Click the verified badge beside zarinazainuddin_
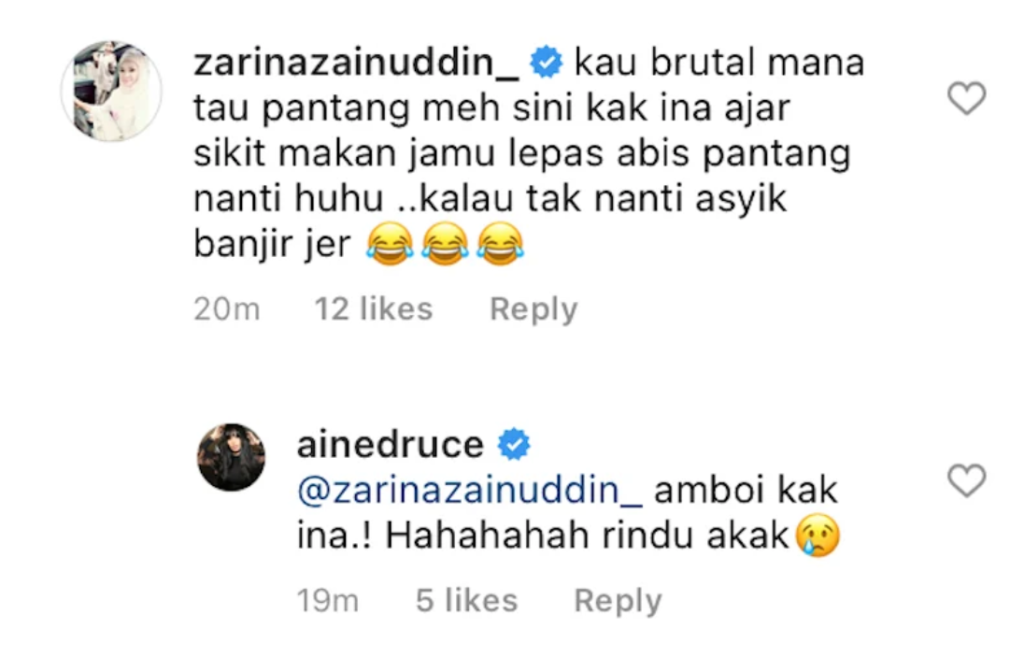The width and height of the screenshot is (1024, 672). point(546,63)
